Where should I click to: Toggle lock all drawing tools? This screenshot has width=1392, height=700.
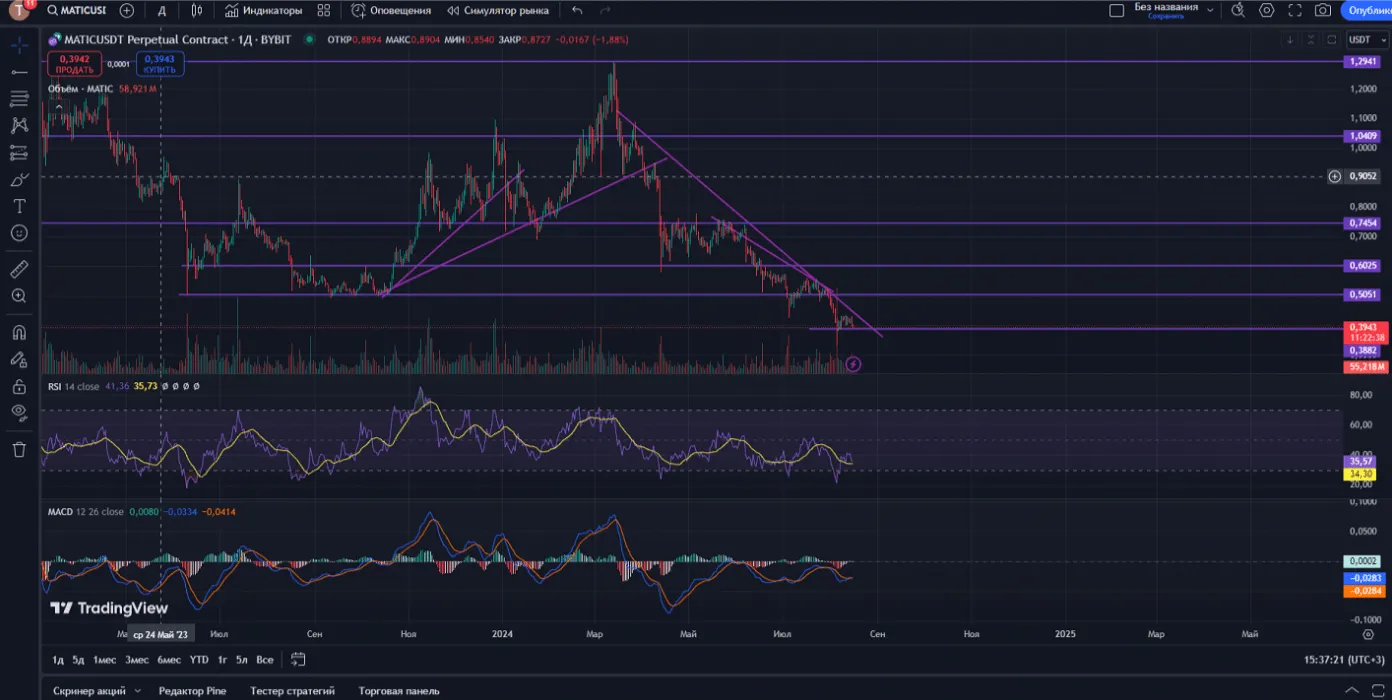point(19,386)
